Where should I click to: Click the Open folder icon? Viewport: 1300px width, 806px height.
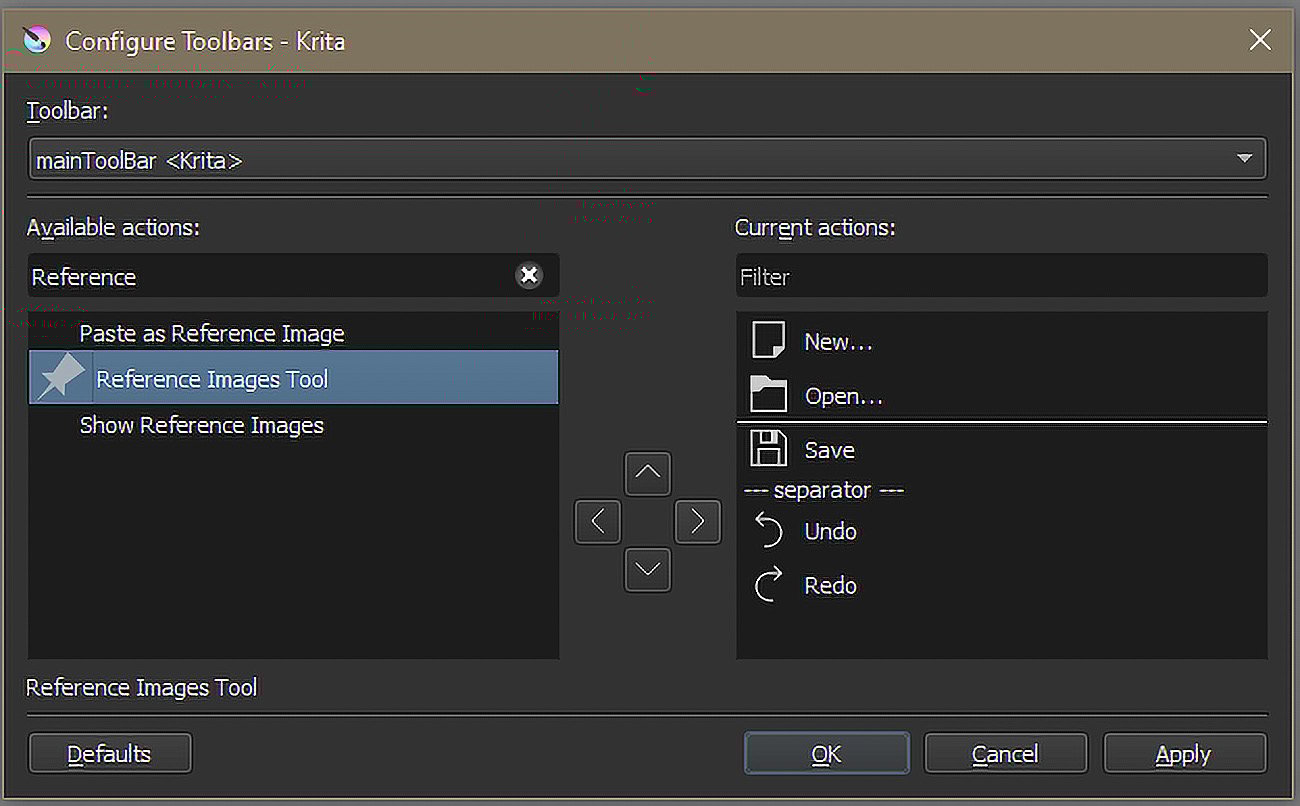pos(768,395)
